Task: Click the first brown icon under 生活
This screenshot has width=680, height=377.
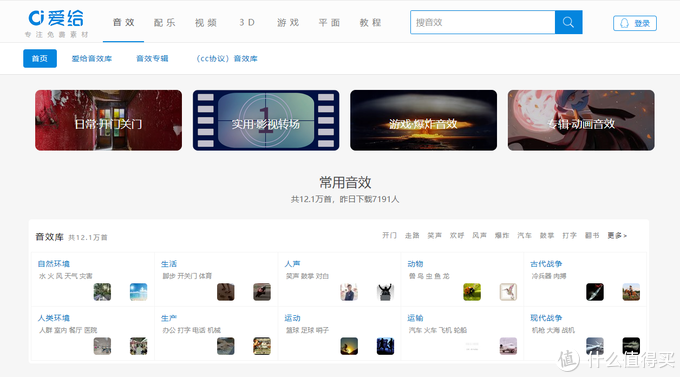Action: [x=226, y=292]
